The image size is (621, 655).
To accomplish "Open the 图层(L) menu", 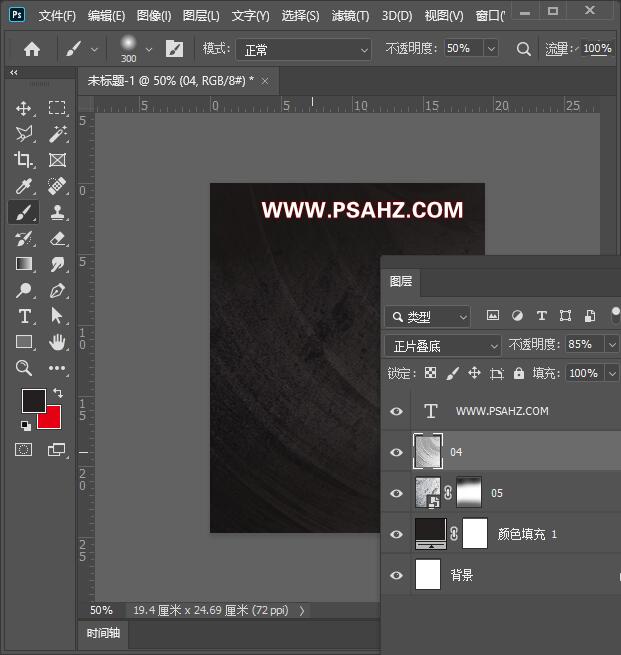I will coord(201,16).
